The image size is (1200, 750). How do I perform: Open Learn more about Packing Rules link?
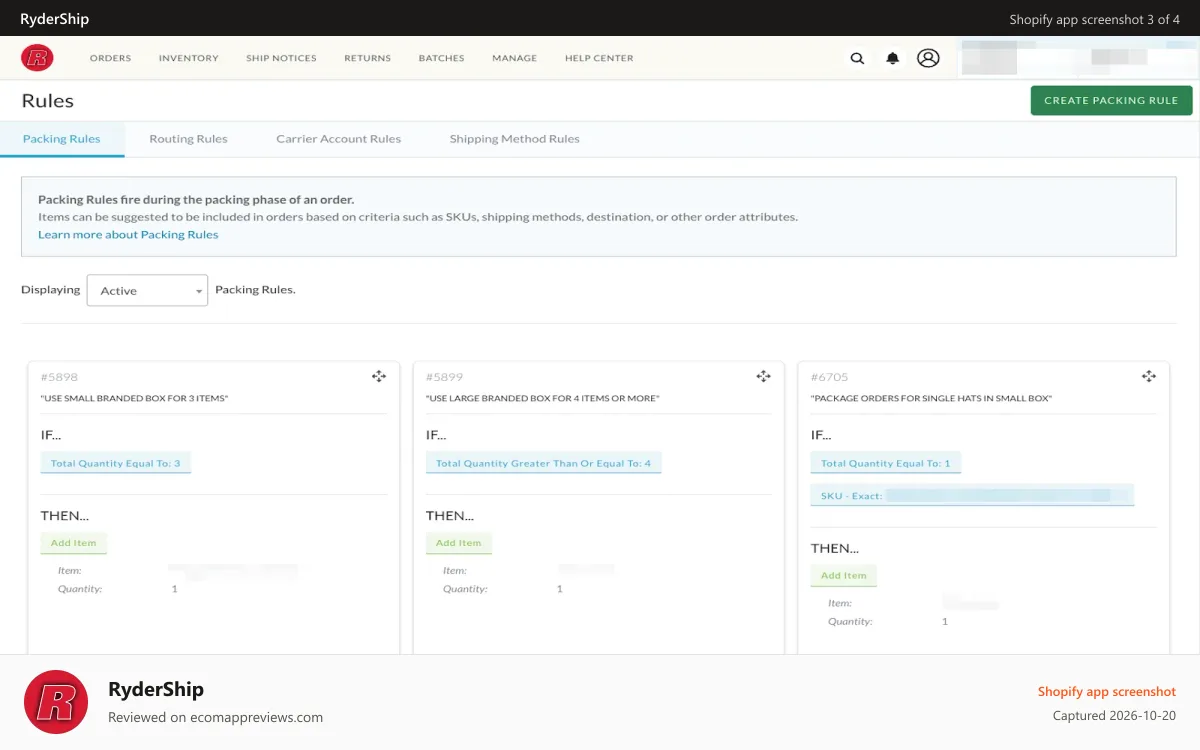(x=128, y=234)
